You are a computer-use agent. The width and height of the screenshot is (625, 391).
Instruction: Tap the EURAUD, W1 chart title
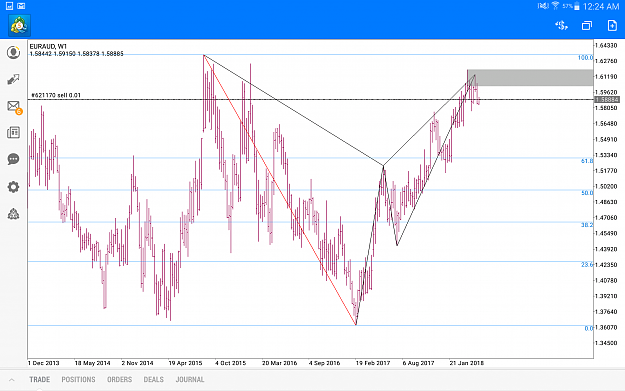(48, 46)
